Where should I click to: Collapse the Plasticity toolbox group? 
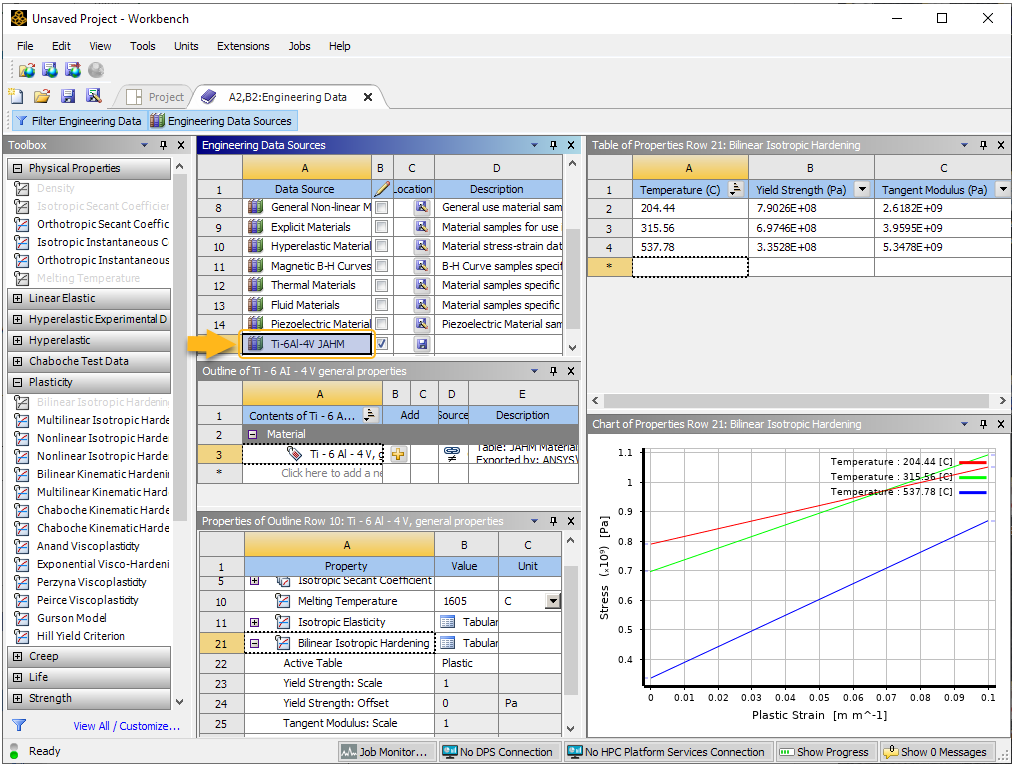coord(18,383)
